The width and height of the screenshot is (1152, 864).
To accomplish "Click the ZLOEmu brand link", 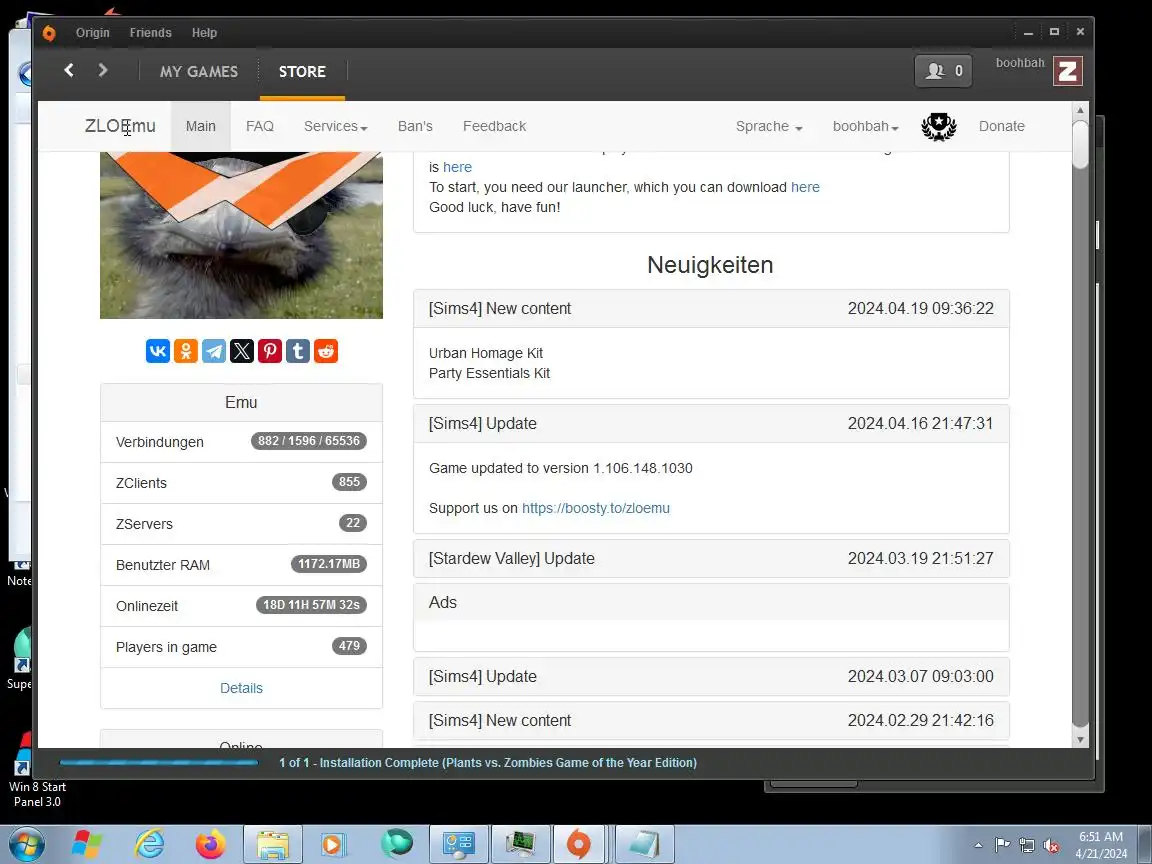I will point(120,126).
